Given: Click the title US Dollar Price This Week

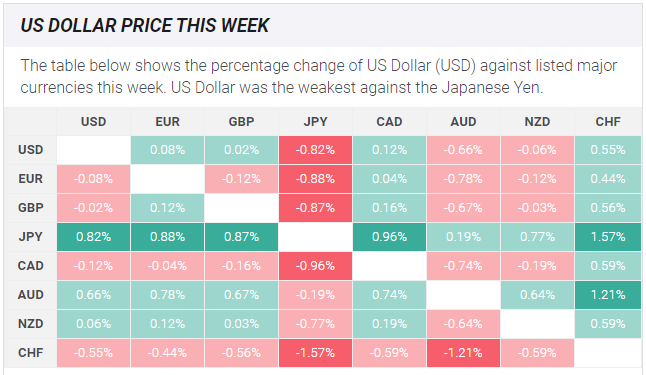Looking at the screenshot, I should pos(145,26).
